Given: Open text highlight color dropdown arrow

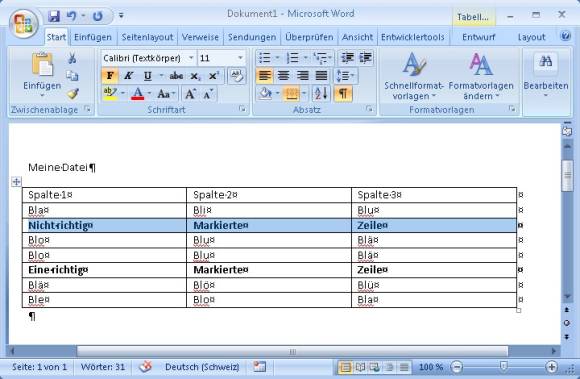Looking at the screenshot, I should [123, 94].
